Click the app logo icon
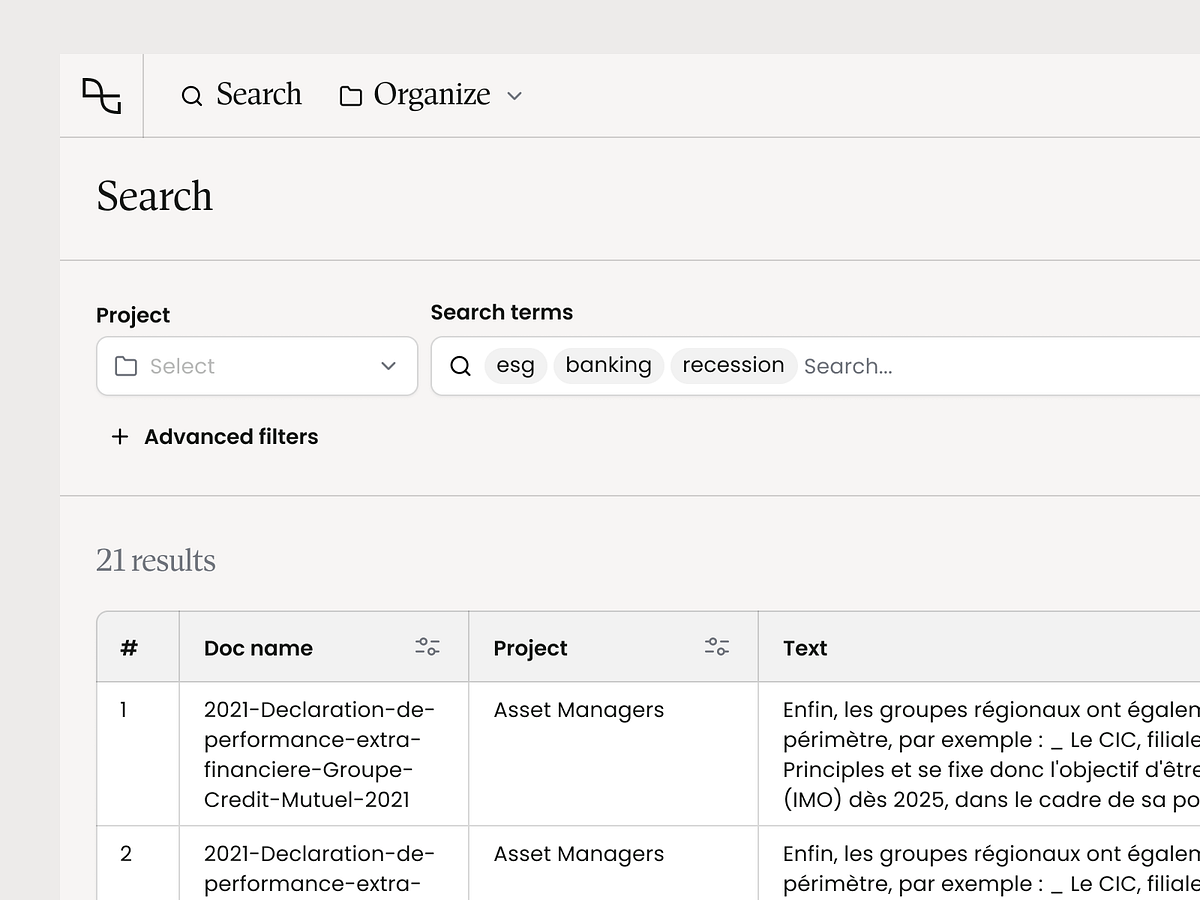1200x900 pixels. point(101,96)
